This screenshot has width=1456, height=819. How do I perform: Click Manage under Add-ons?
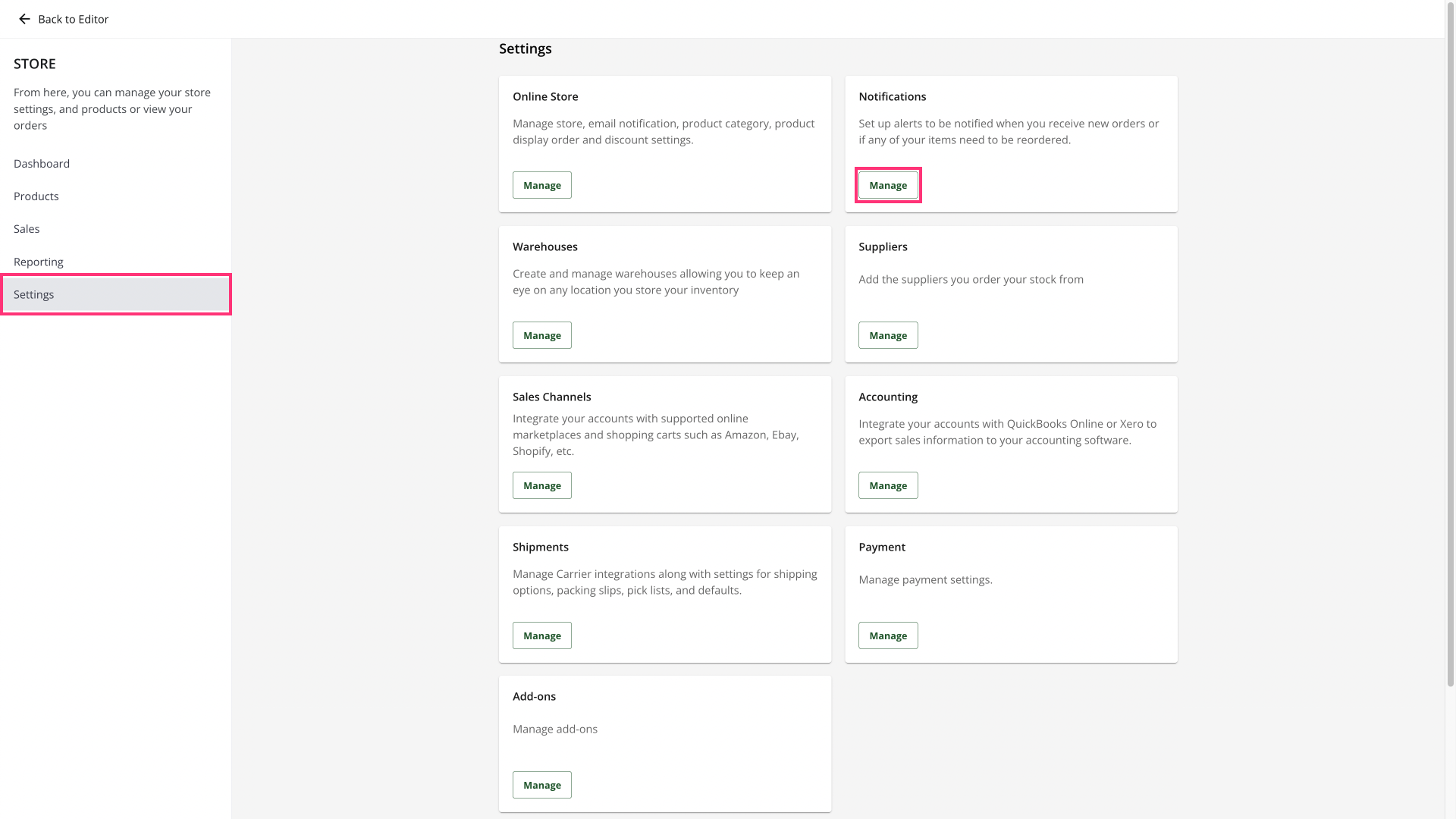point(541,785)
